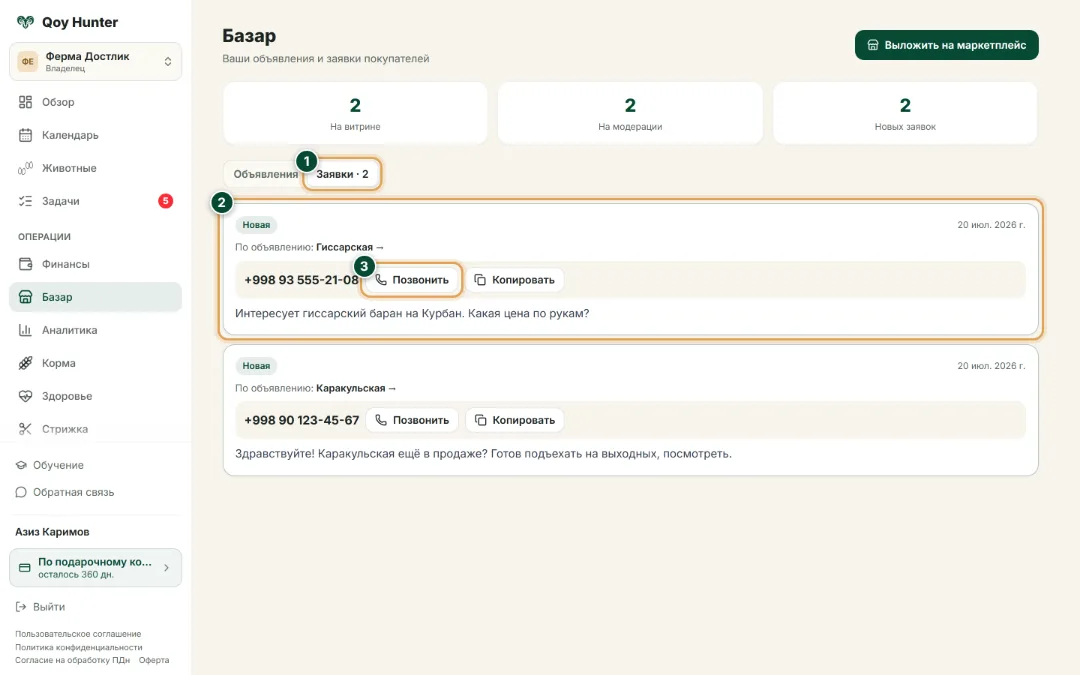The image size is (1080, 675).
Task: Click the Обратная связь chat bubble icon
Action: (21, 492)
